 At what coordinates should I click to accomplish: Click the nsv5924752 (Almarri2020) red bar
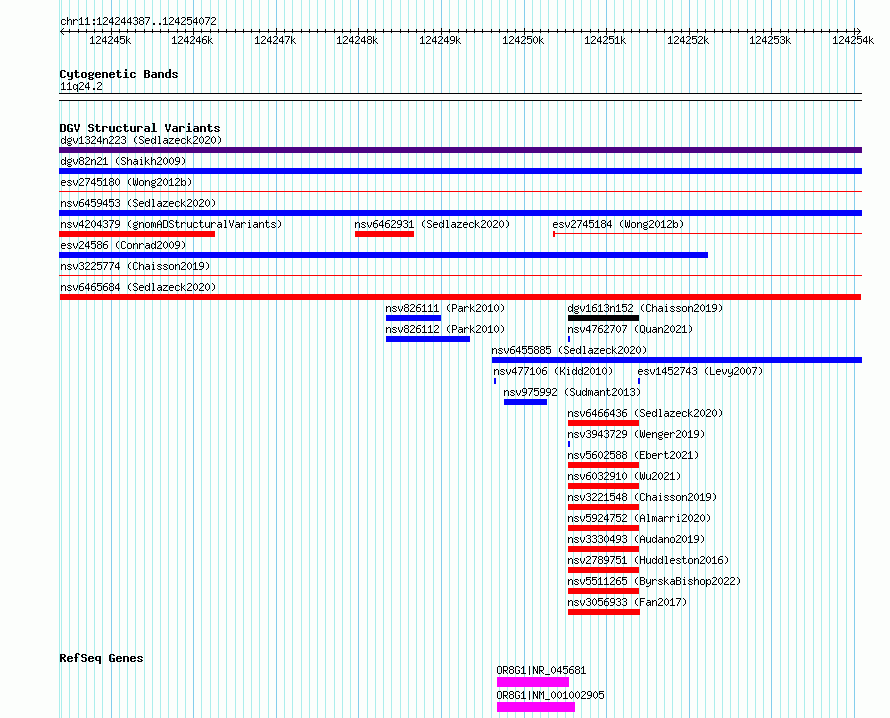603,528
